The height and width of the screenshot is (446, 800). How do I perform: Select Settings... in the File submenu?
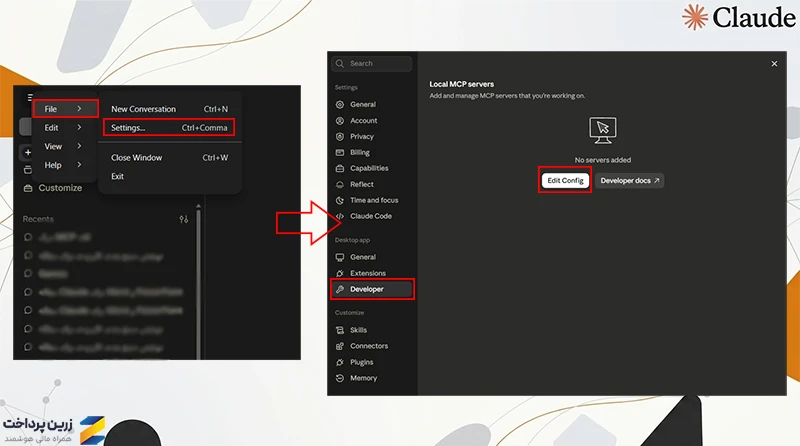click(x=169, y=128)
